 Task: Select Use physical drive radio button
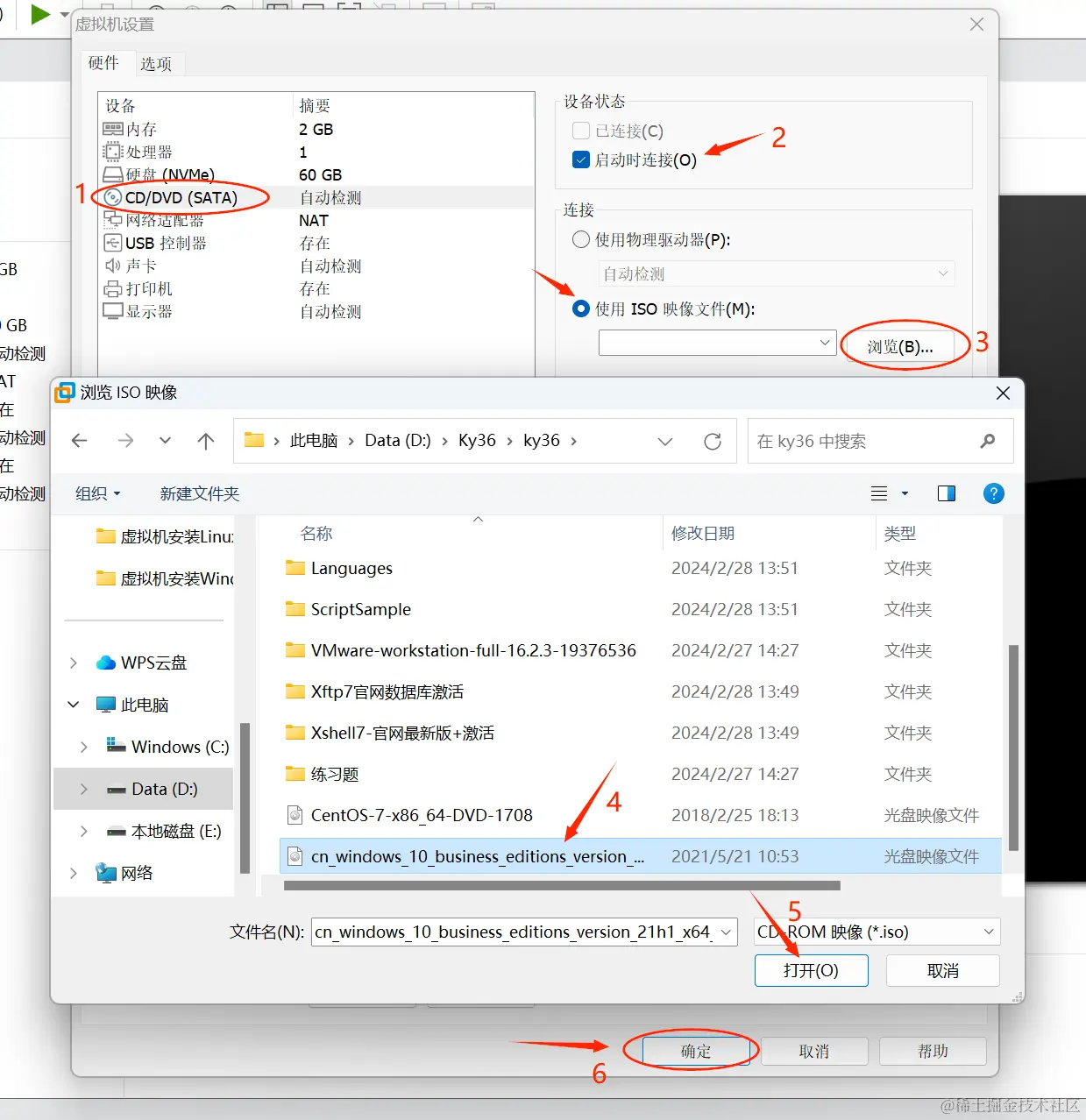[x=580, y=239]
